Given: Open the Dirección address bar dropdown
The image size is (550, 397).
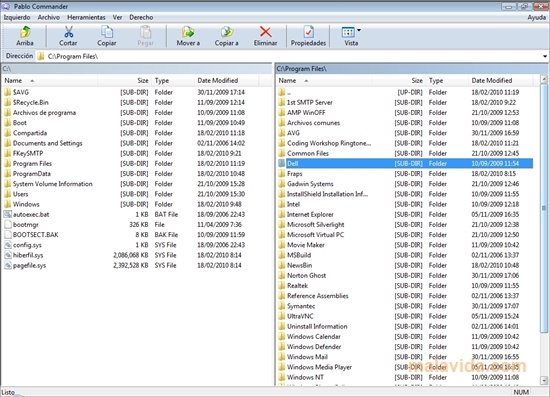Looking at the screenshot, I should 545,56.
